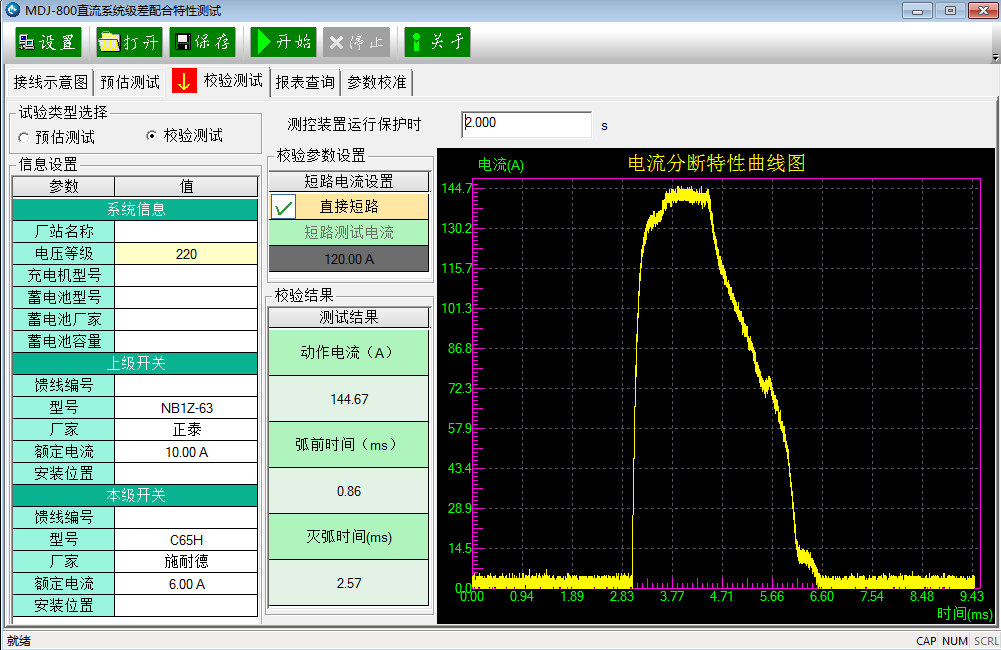Screen dimensions: 1001x650
Task: Click the 上级开关 型号 cell NB1Z-63
Action: pos(186,408)
